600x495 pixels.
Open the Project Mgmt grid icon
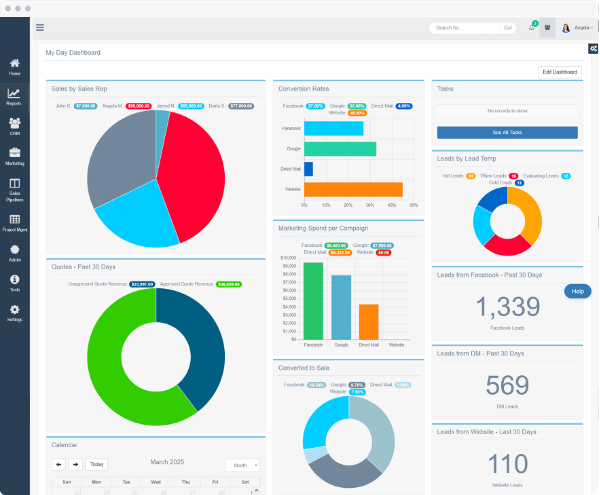point(14,222)
